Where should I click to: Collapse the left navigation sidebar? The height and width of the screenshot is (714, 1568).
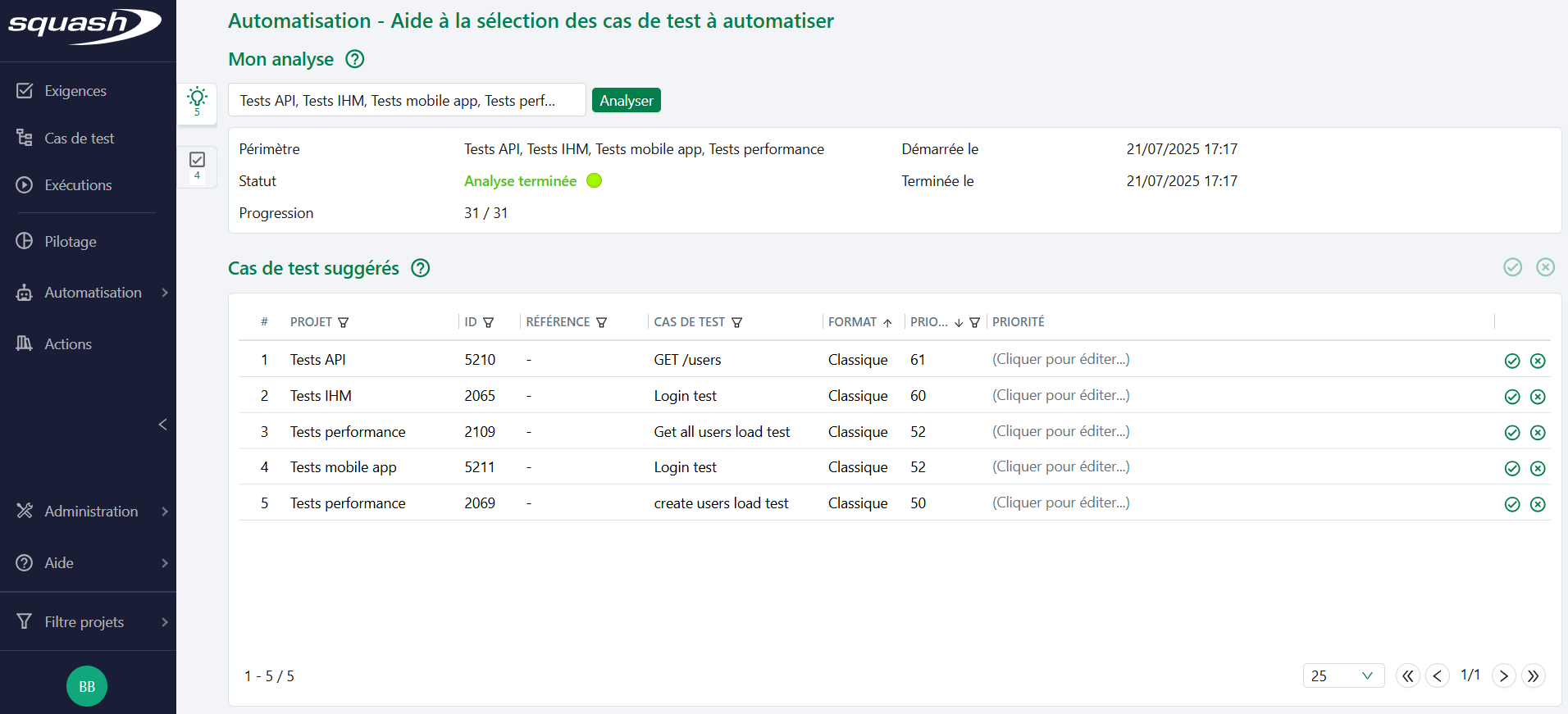[162, 425]
